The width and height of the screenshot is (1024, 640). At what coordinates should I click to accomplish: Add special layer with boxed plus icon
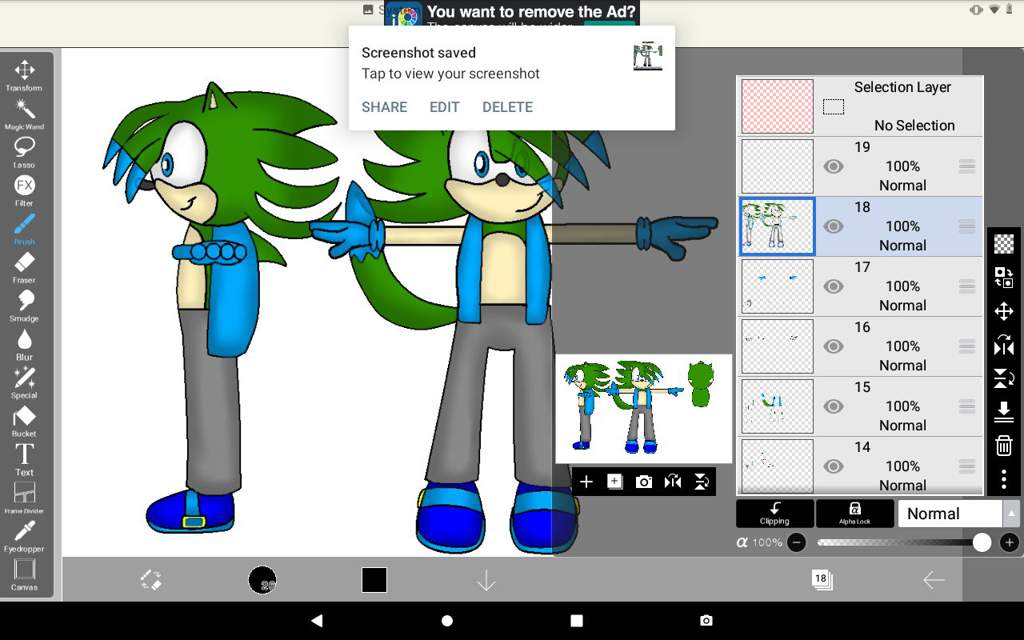point(615,482)
